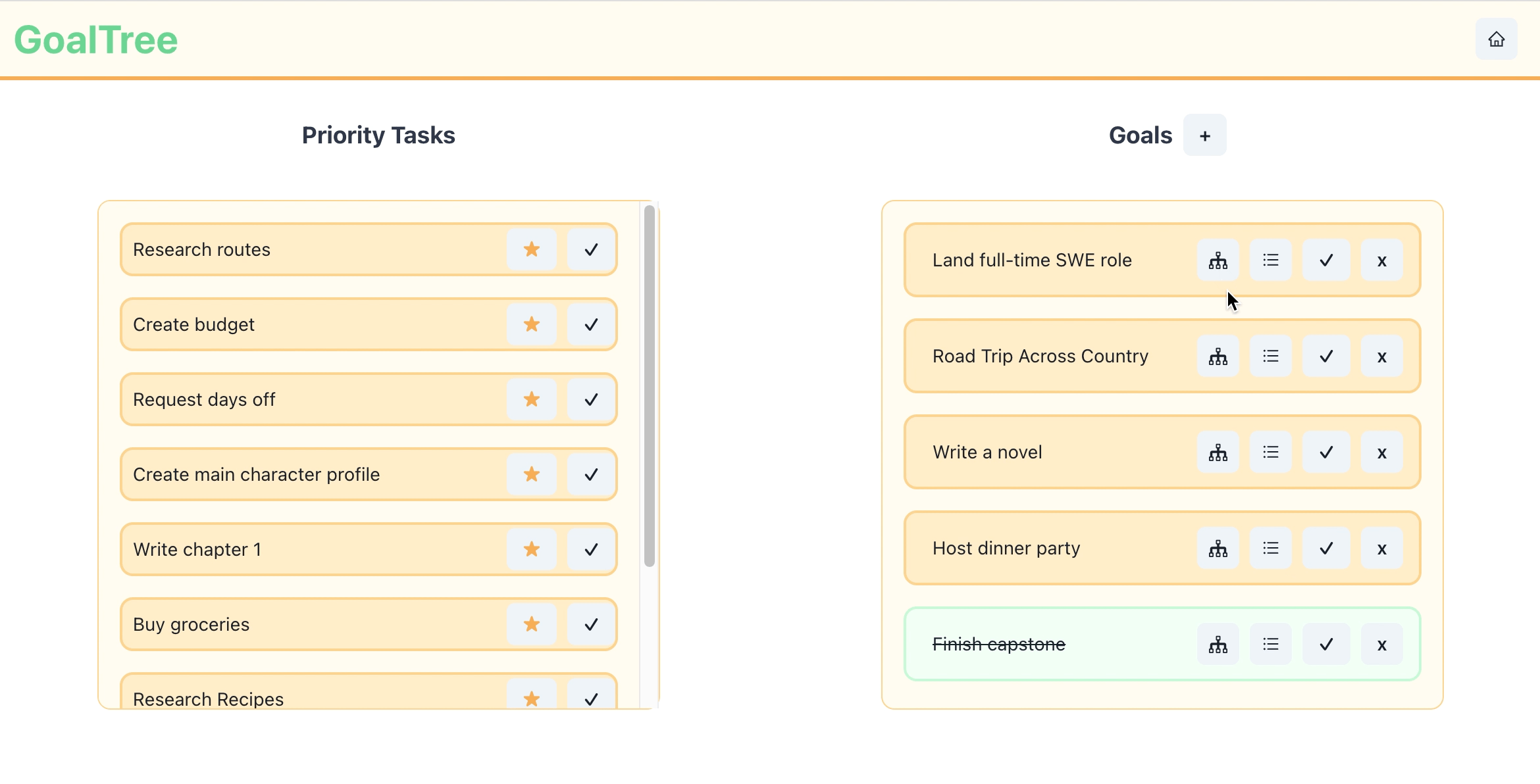Show task list for Road Trip Across Country
1540x784 pixels.
tap(1270, 356)
